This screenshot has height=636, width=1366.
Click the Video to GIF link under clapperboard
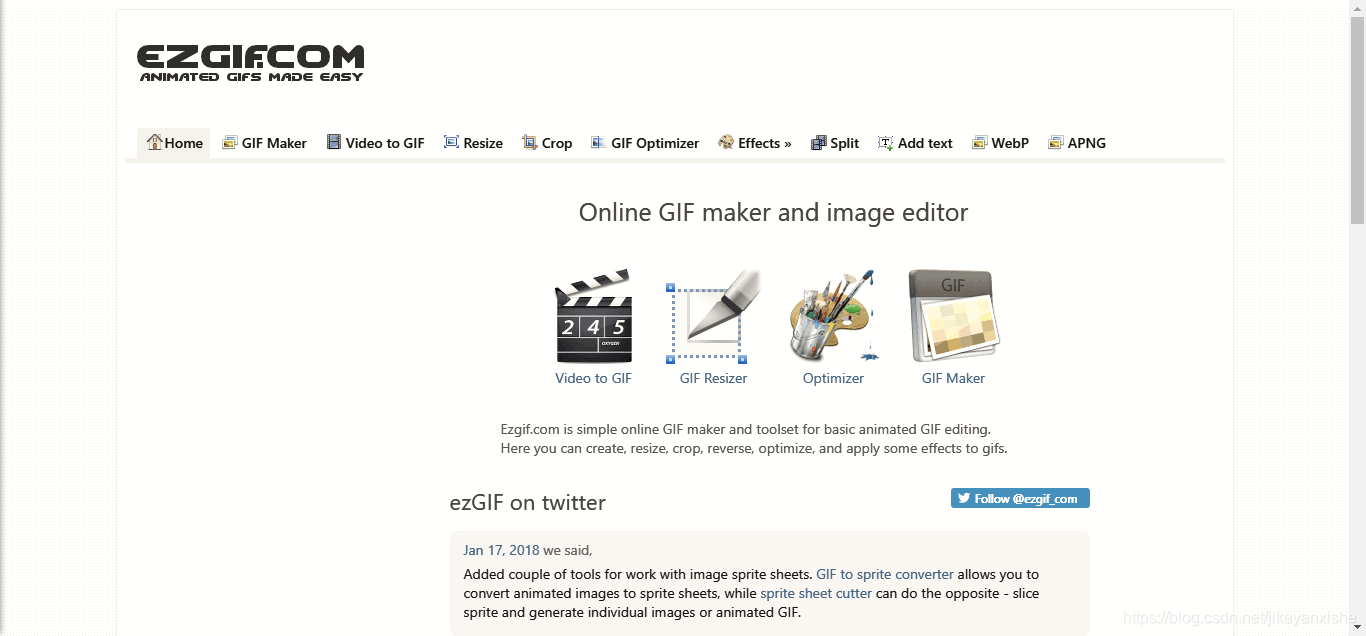coord(594,378)
